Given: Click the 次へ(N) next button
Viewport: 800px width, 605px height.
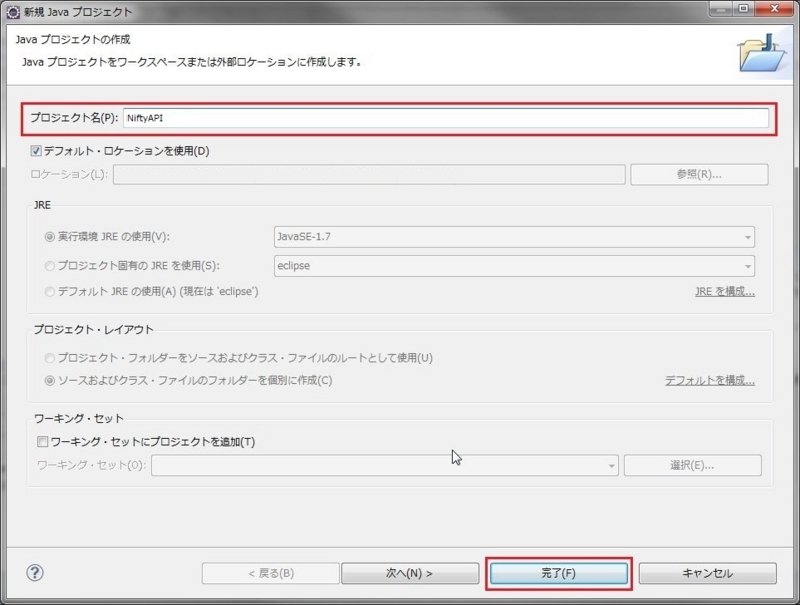Looking at the screenshot, I should [408, 573].
